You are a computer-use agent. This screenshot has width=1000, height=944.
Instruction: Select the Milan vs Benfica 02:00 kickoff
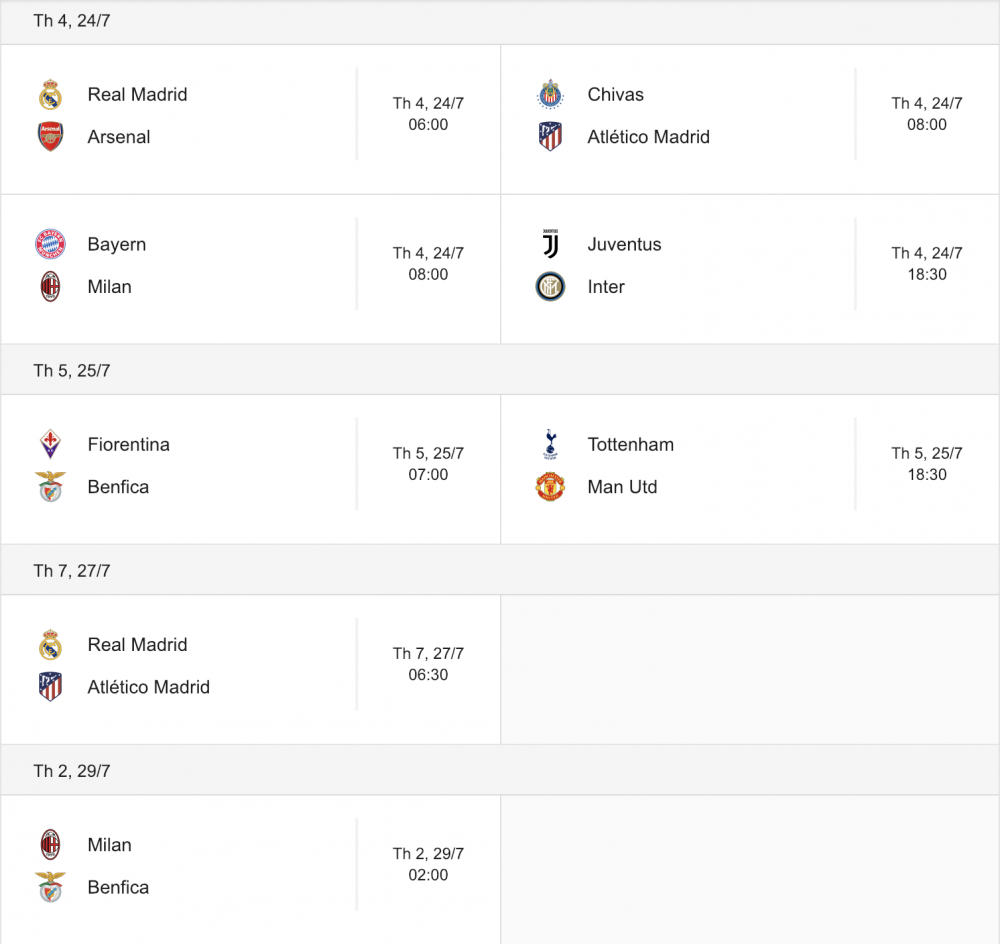(428, 865)
